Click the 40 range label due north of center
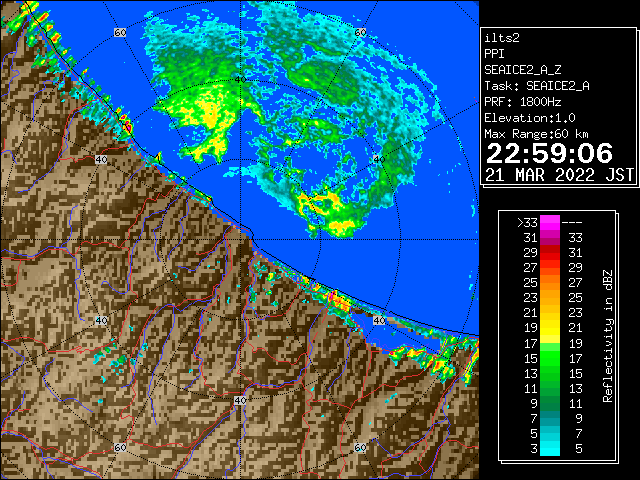 click(x=240, y=80)
